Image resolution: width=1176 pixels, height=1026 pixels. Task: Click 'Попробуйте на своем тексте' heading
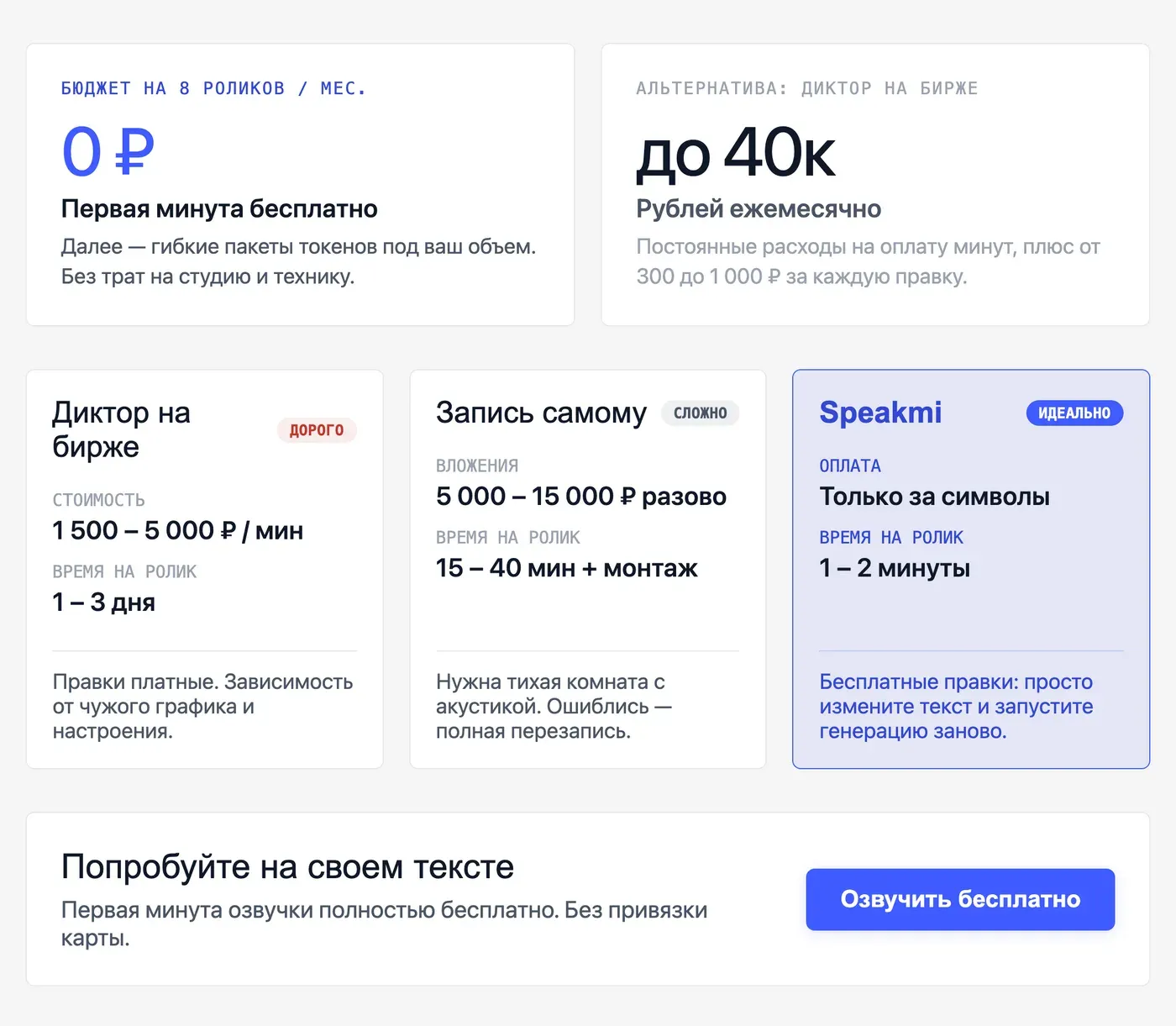[287, 866]
